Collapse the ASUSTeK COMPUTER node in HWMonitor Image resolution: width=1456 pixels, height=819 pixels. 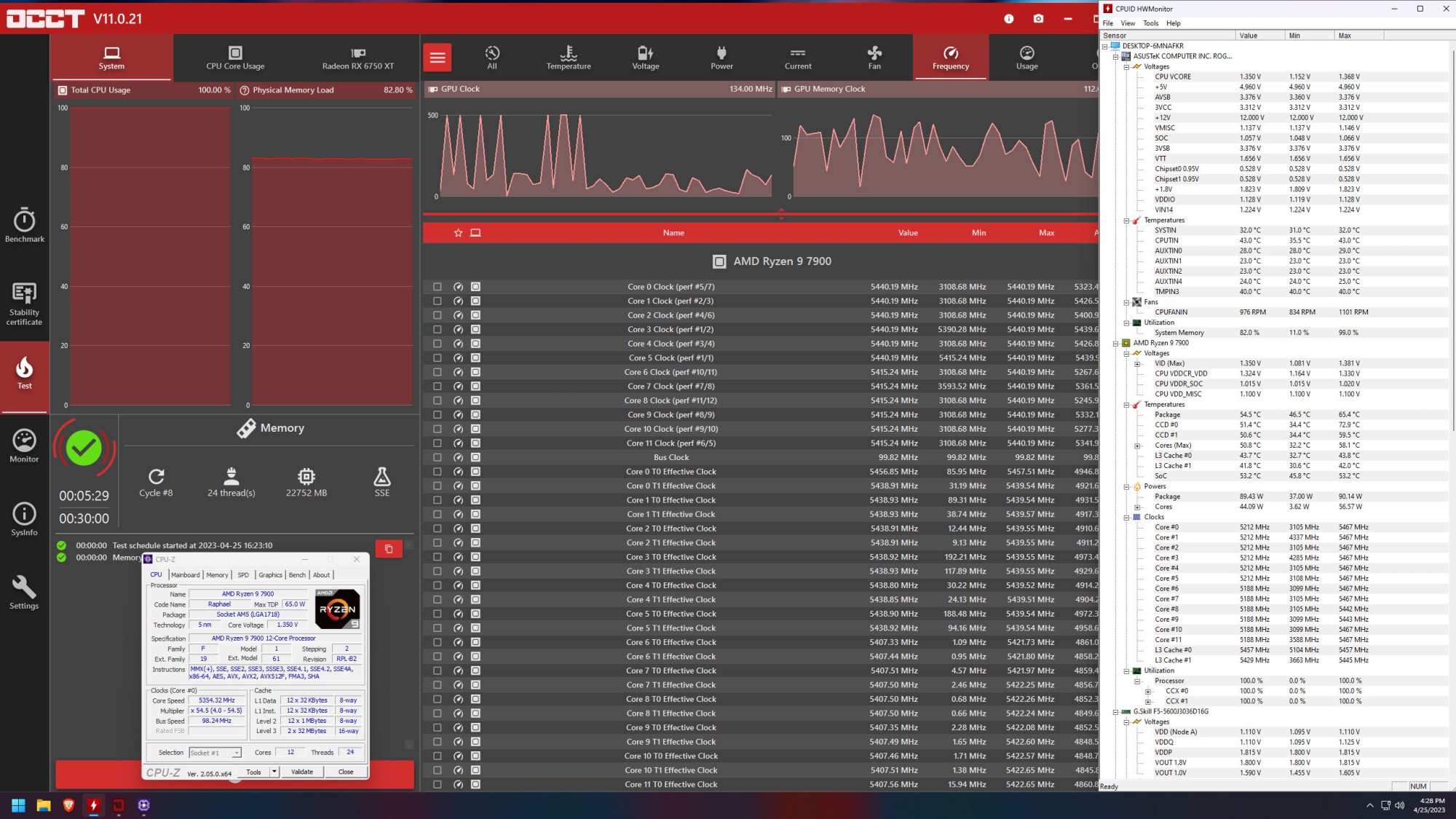(x=1115, y=56)
